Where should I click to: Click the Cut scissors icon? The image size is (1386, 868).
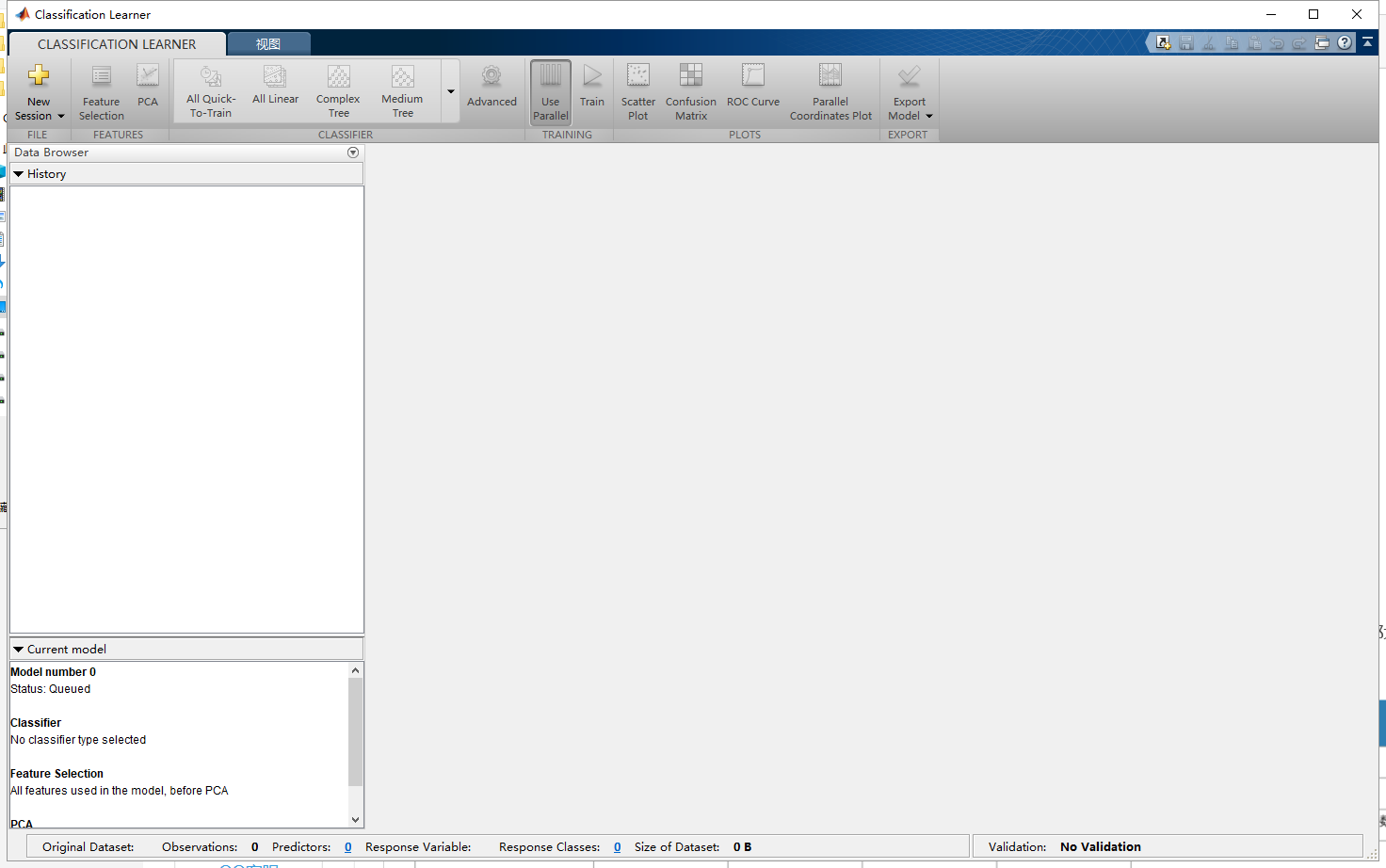(1209, 43)
